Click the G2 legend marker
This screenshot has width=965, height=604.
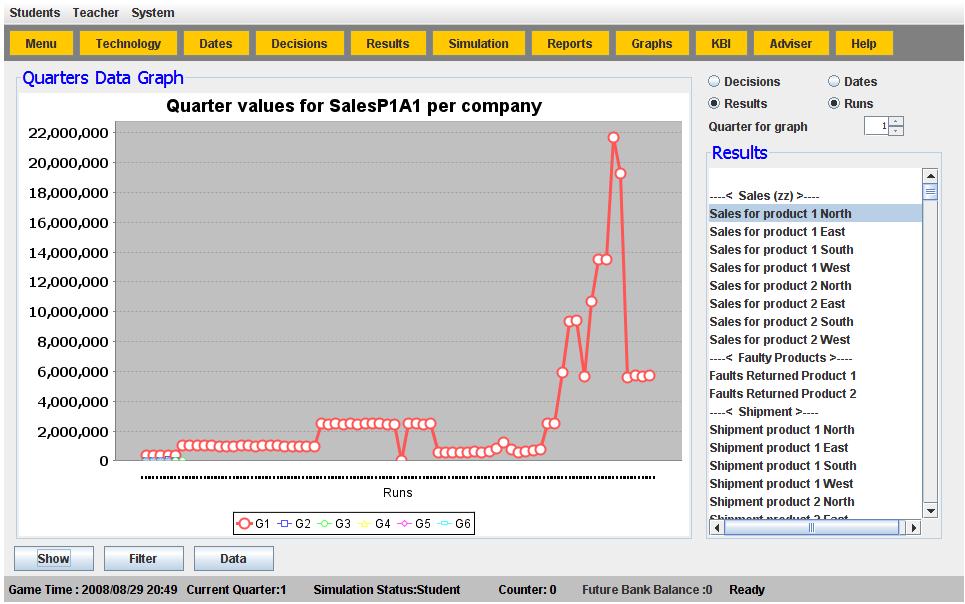point(284,523)
